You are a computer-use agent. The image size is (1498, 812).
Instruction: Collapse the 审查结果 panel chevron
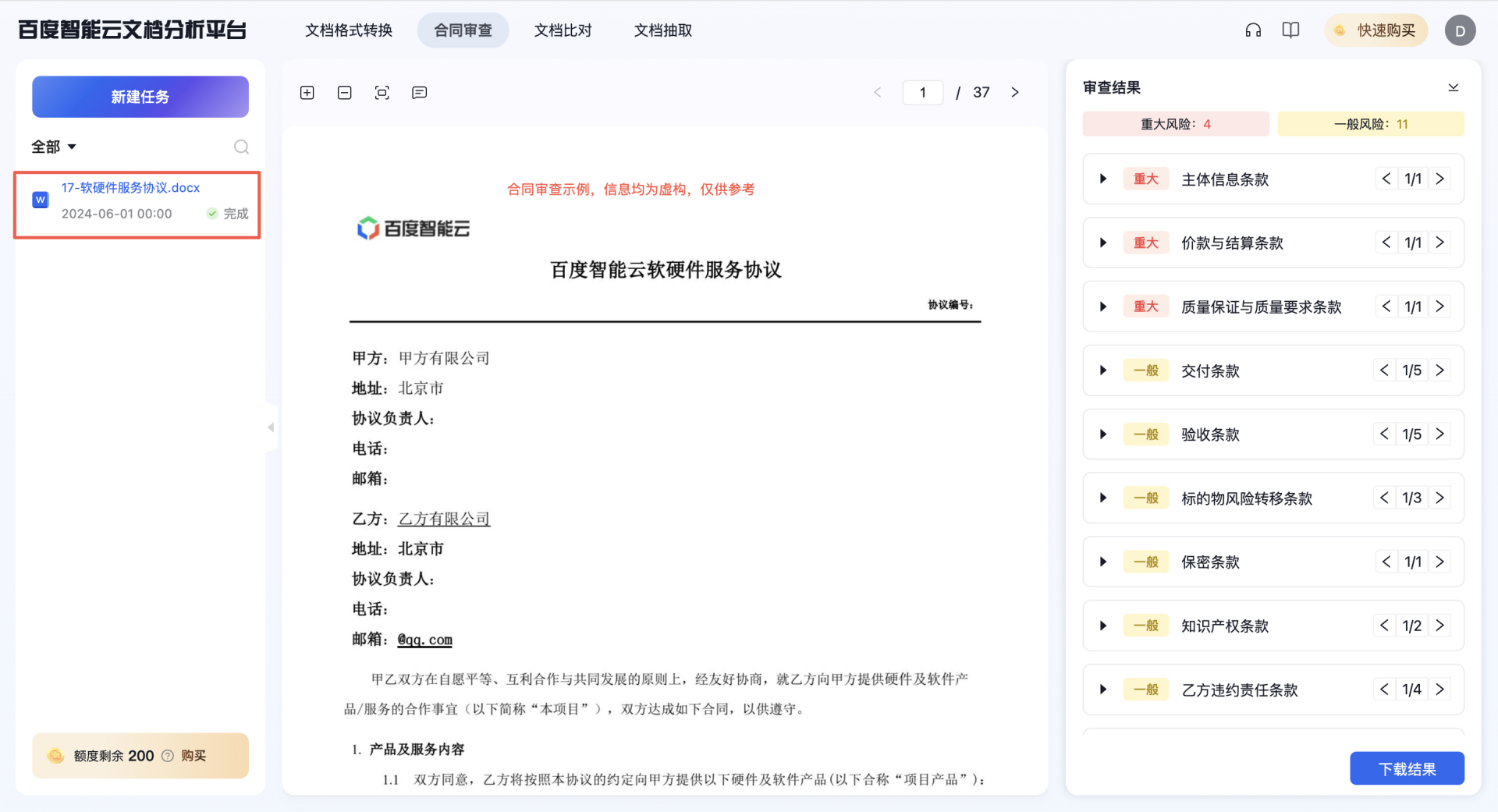pyautogui.click(x=1454, y=87)
